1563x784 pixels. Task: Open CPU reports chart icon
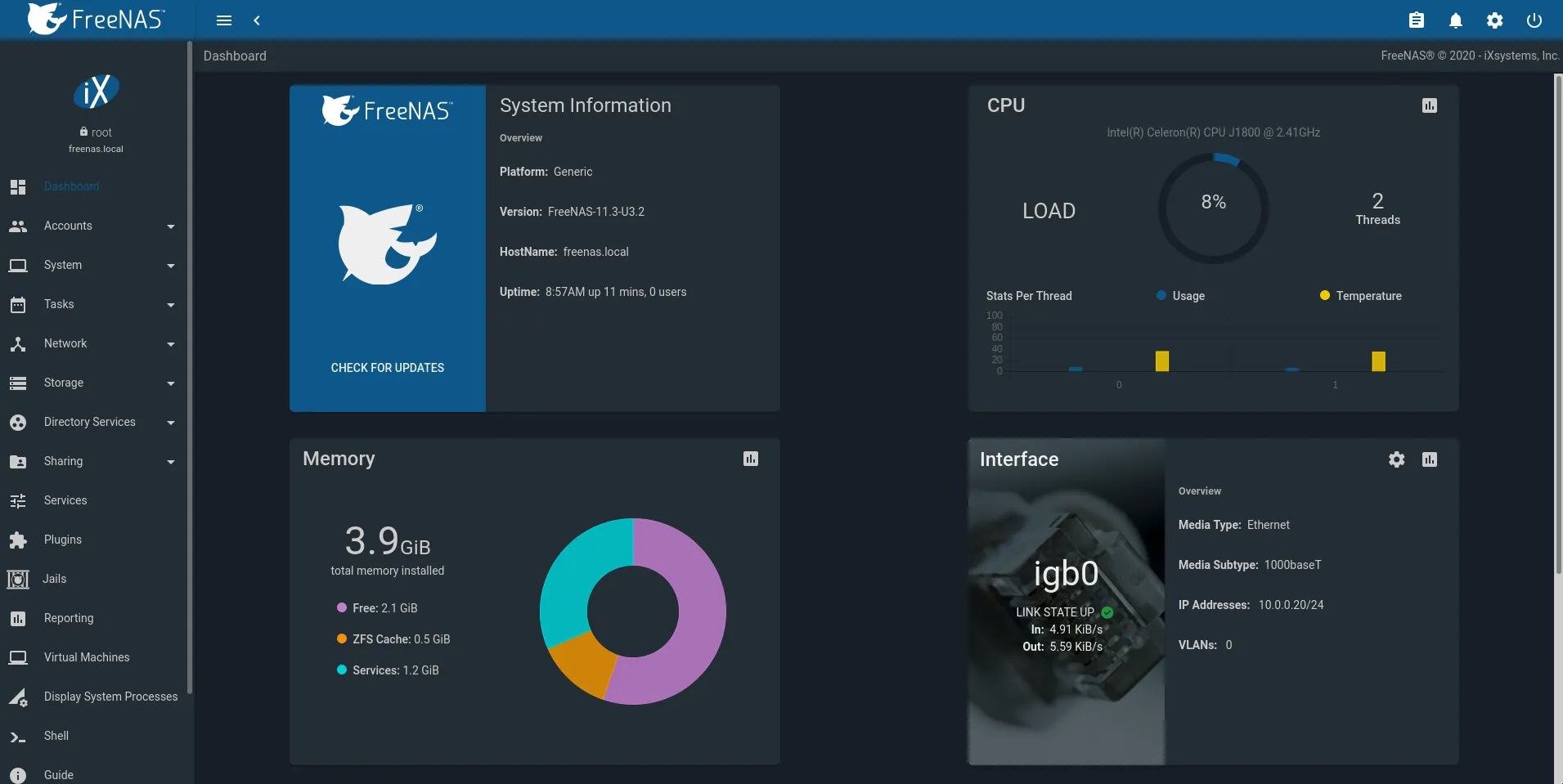point(1430,105)
